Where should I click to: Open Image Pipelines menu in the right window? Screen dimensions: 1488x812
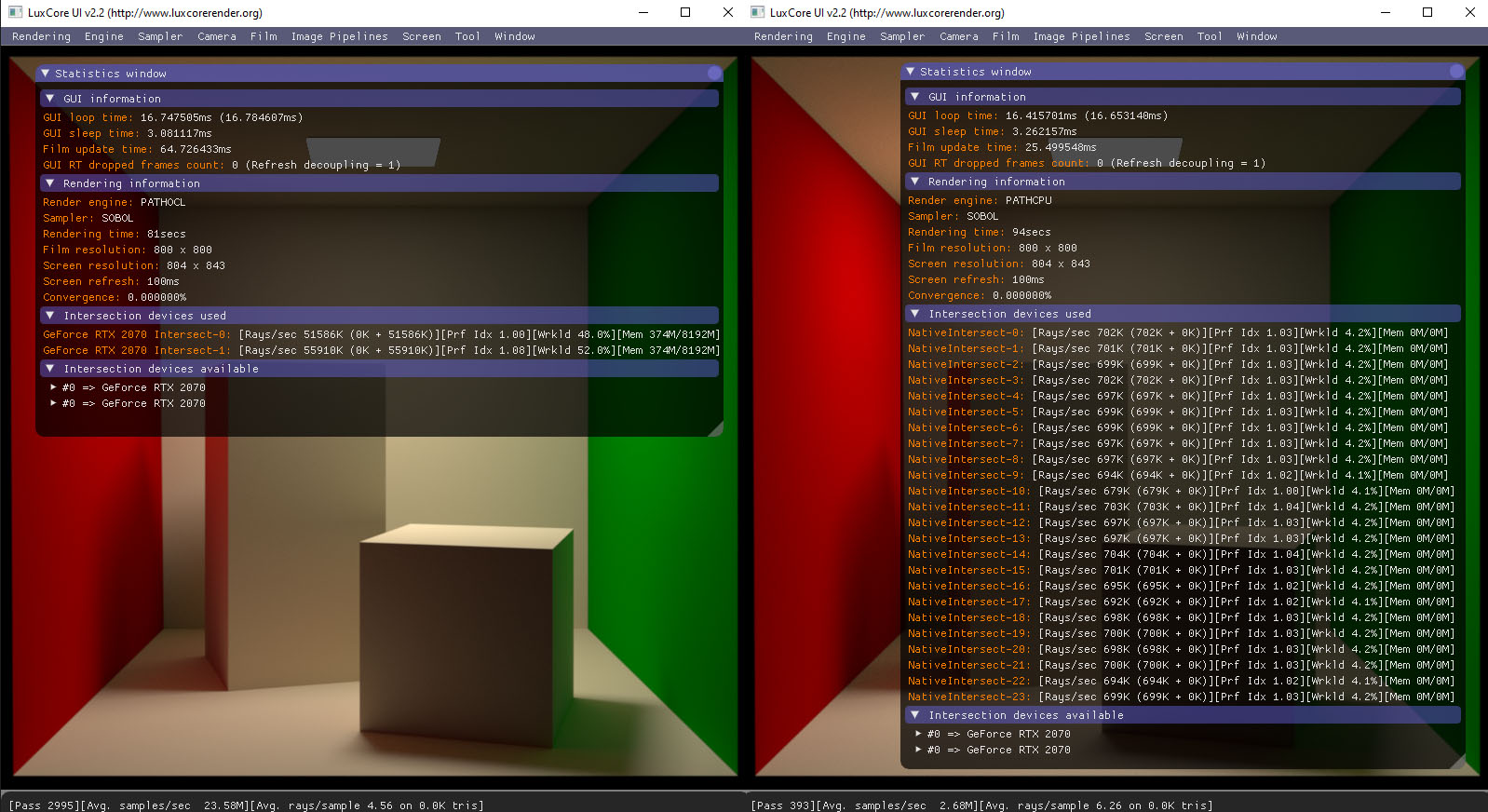(x=1081, y=36)
